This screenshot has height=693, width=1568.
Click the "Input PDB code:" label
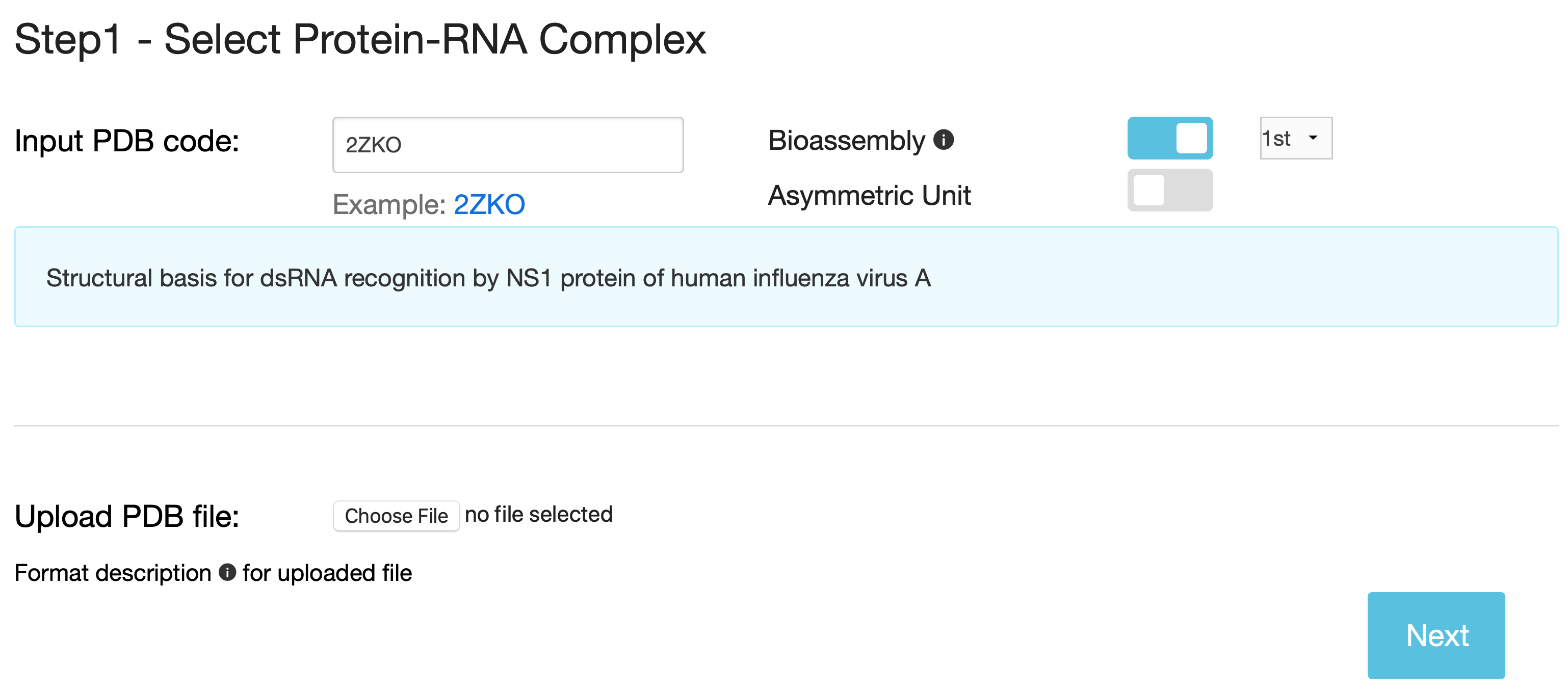(x=126, y=141)
